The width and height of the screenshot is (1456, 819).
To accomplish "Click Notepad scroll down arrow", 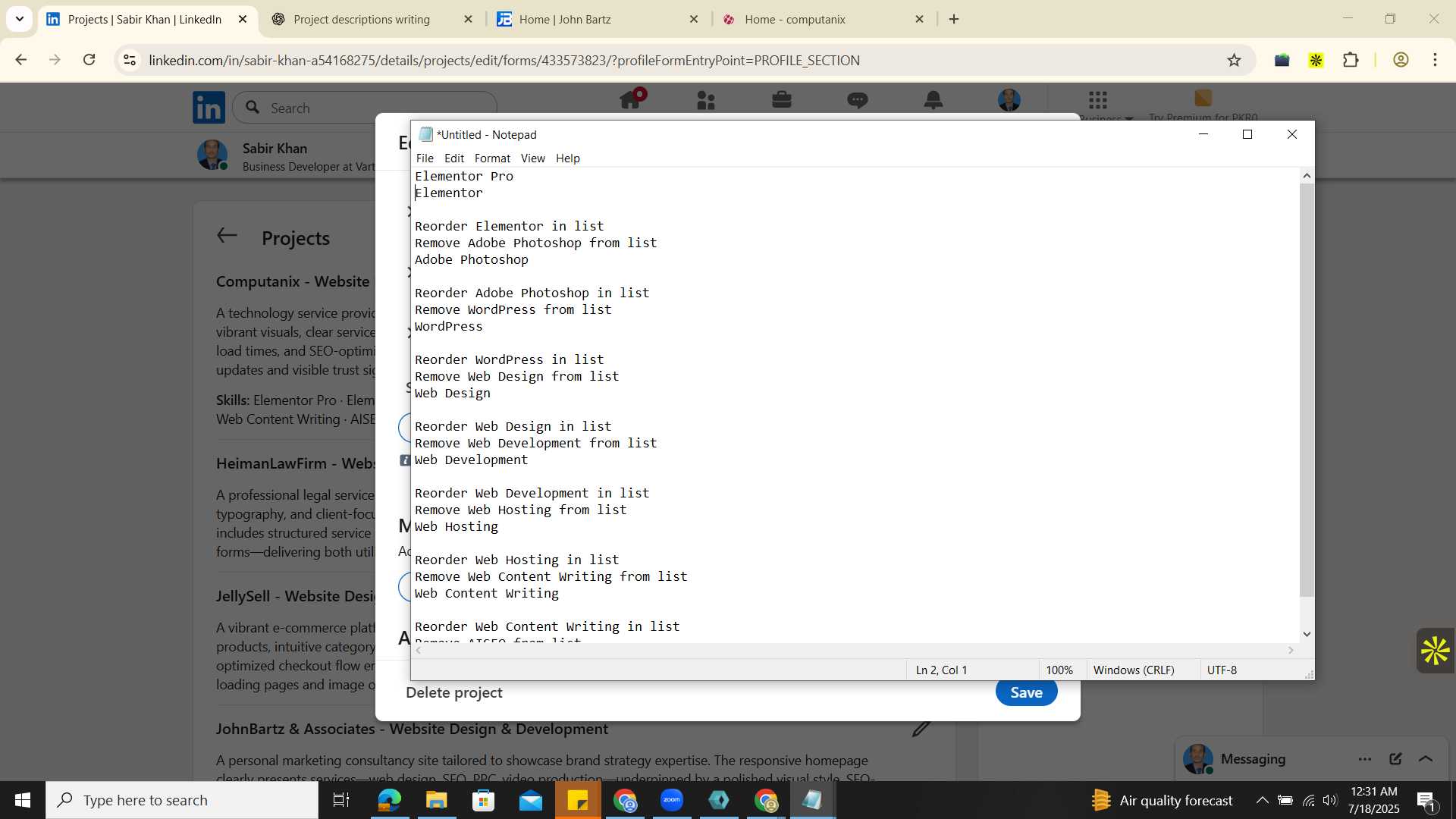I will point(1307,634).
